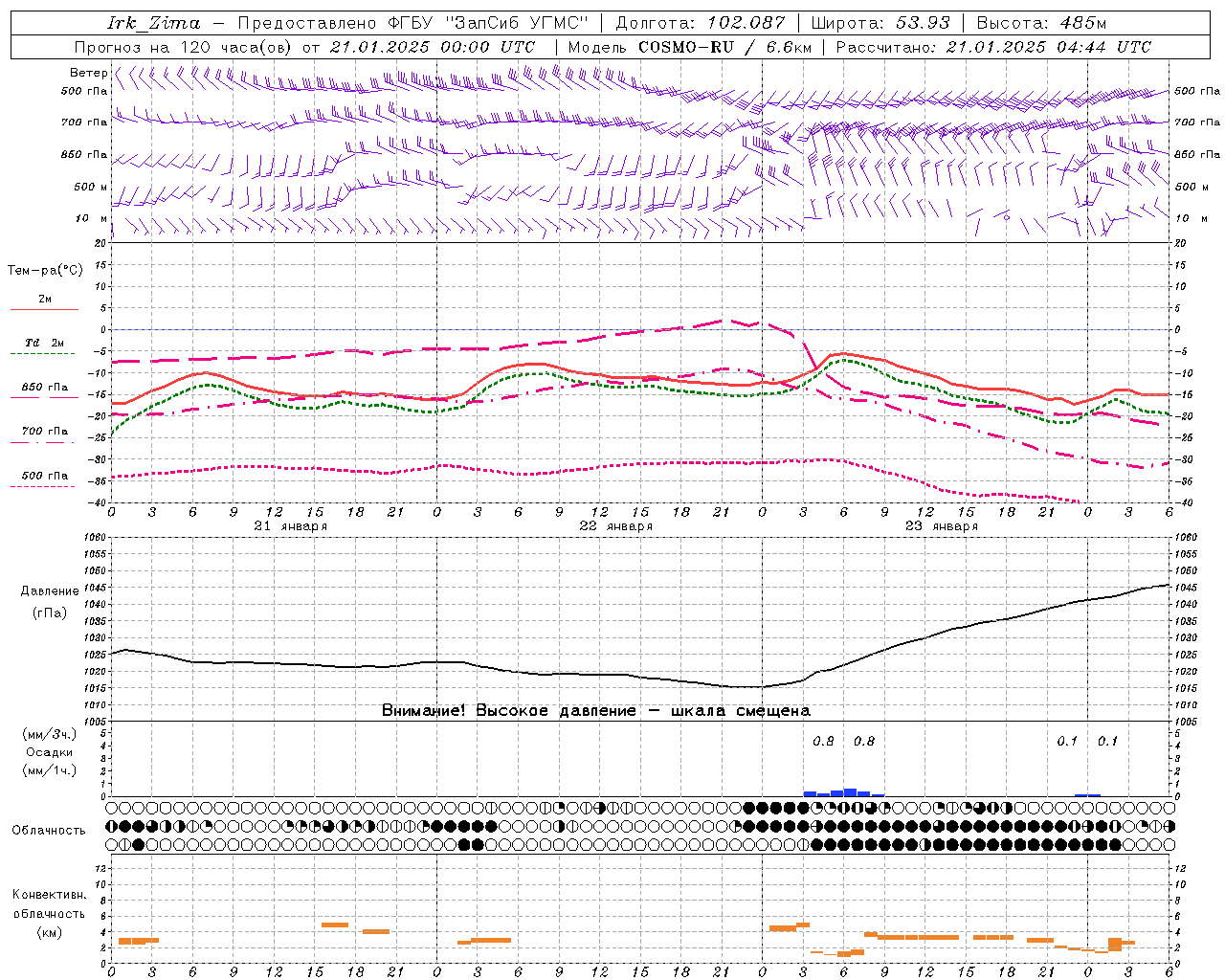Click the (мм/3ч.) precipitation unit label
This screenshot has height=980, width=1225.
(50, 734)
